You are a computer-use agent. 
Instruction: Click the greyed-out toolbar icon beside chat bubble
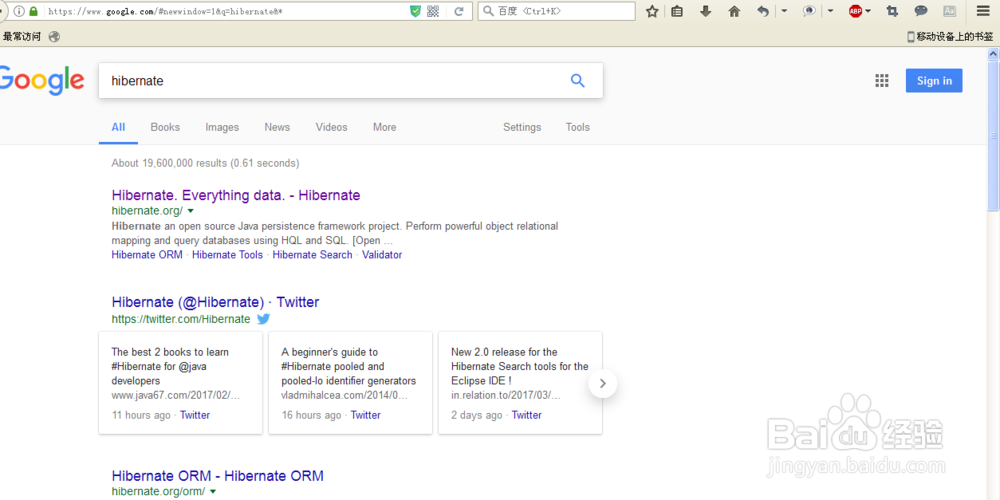(950, 11)
